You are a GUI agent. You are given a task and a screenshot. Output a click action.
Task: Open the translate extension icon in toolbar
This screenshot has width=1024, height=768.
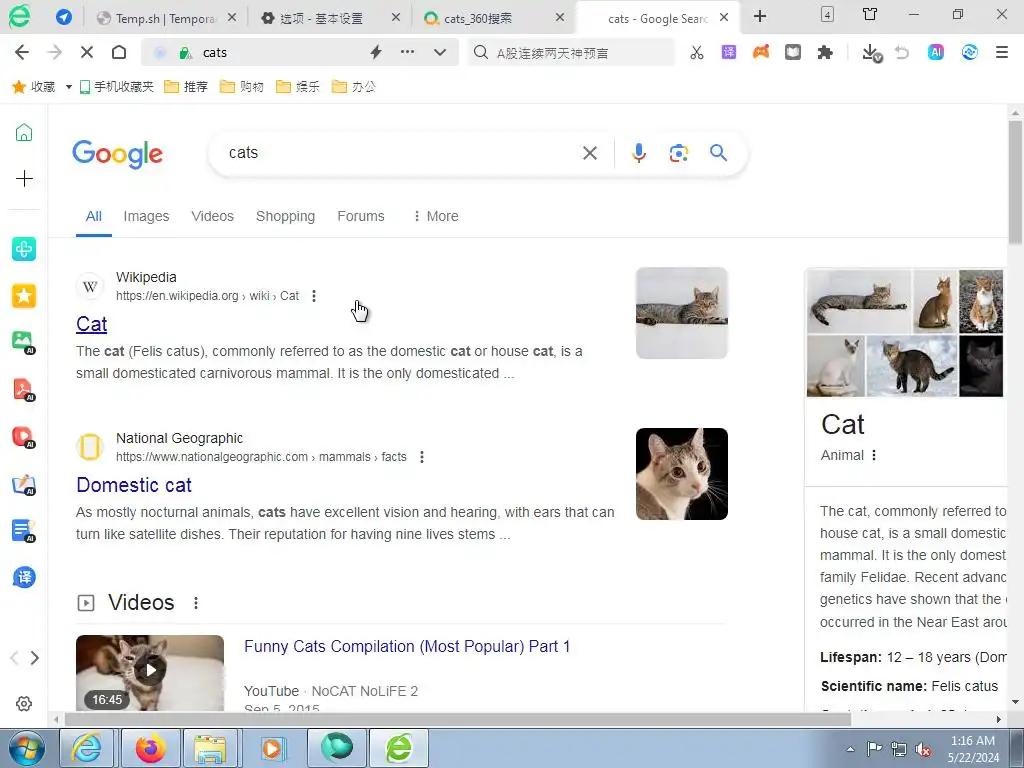click(729, 52)
